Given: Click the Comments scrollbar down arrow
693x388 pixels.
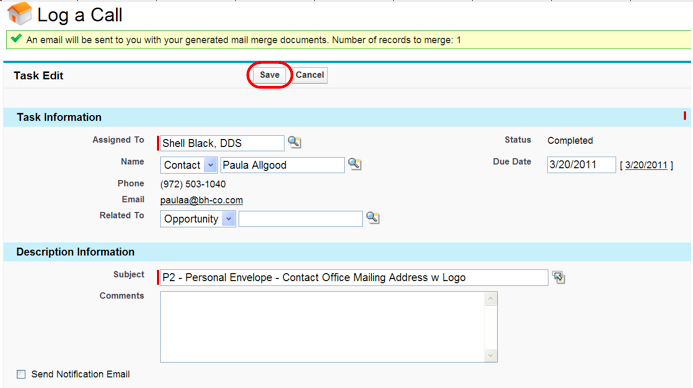Looking at the screenshot, I should [491, 355].
